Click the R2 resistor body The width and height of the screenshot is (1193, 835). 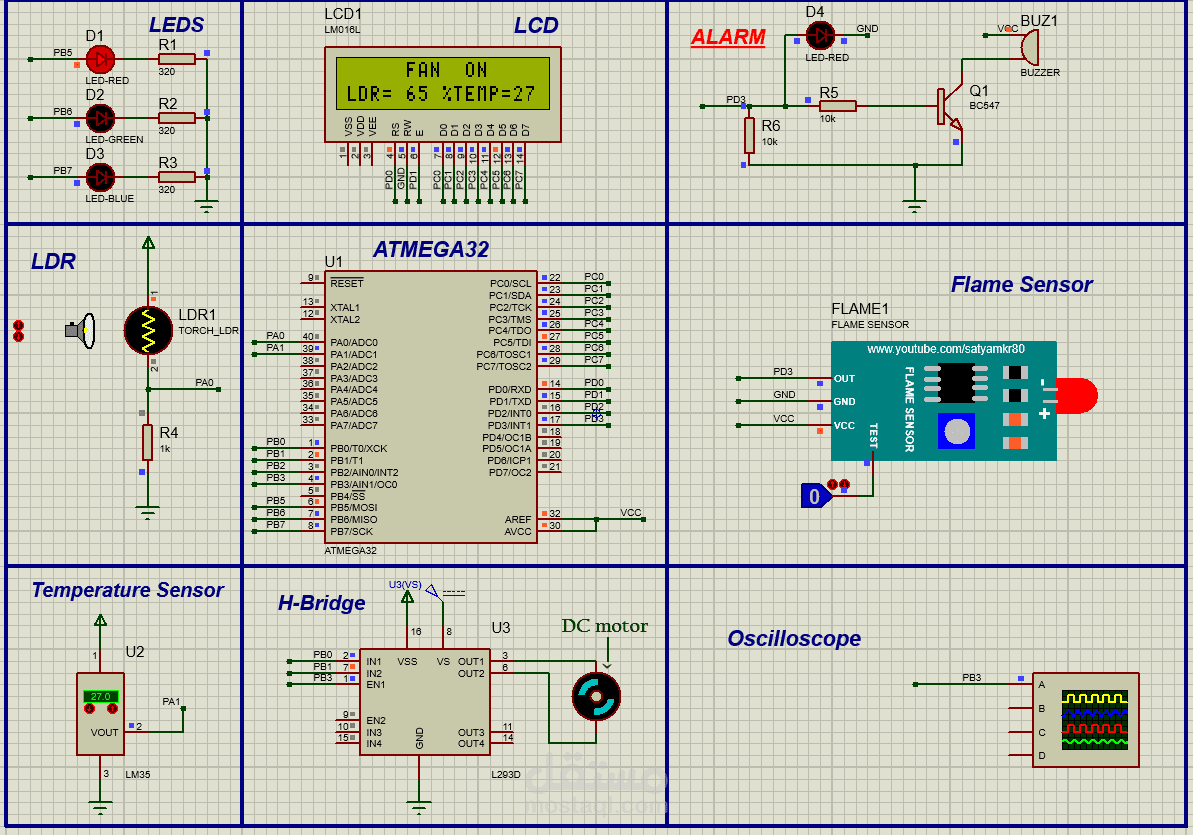(x=177, y=118)
